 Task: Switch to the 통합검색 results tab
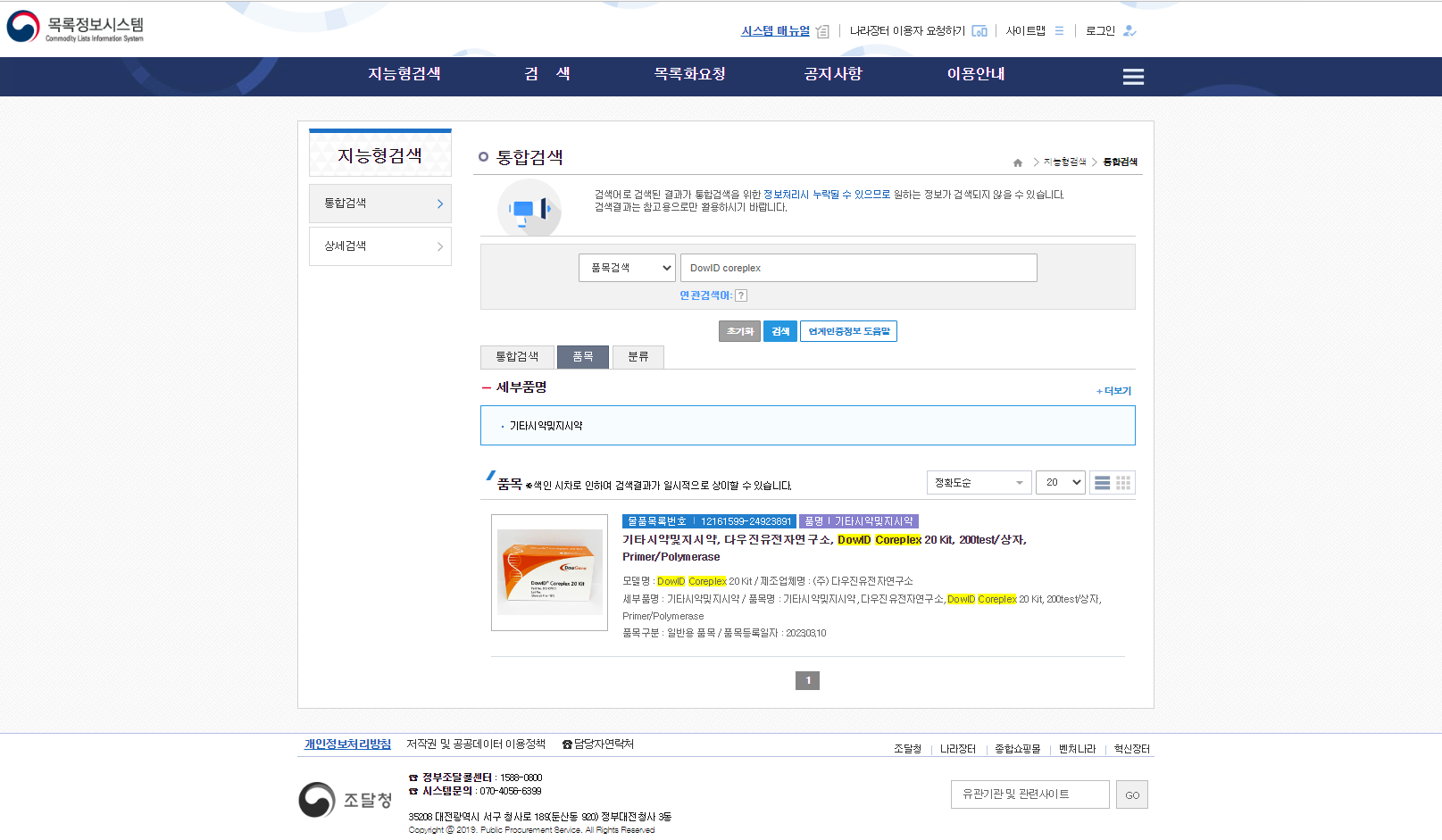pyautogui.click(x=517, y=357)
